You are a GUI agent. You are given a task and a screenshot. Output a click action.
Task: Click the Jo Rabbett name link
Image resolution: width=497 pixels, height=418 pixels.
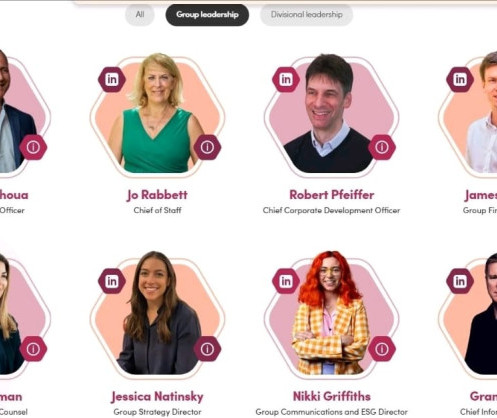click(157, 195)
